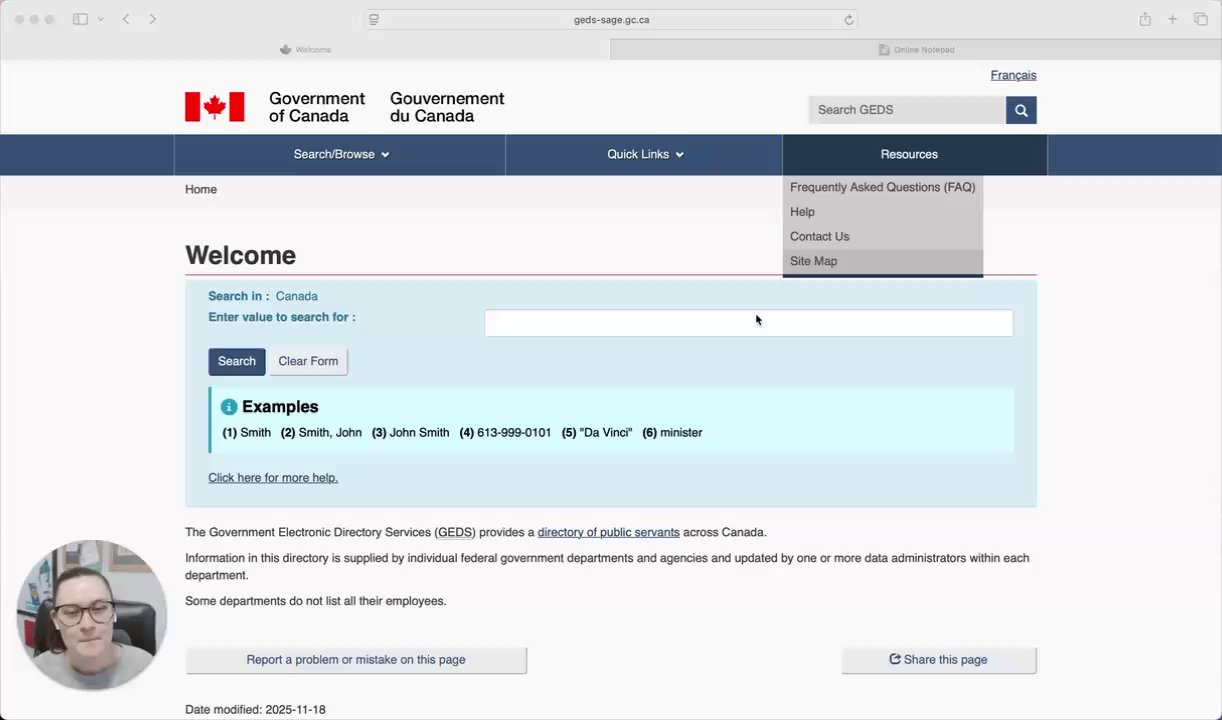The image size is (1222, 720).
Task: Open sidebar dropdown arrow in Safari toolbar
Action: pyautogui.click(x=100, y=19)
